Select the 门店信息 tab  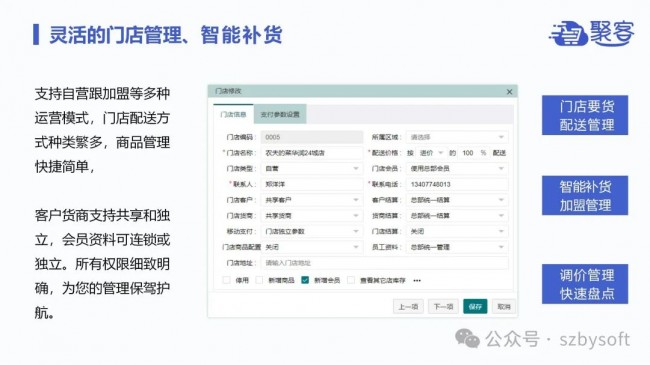coord(233,114)
